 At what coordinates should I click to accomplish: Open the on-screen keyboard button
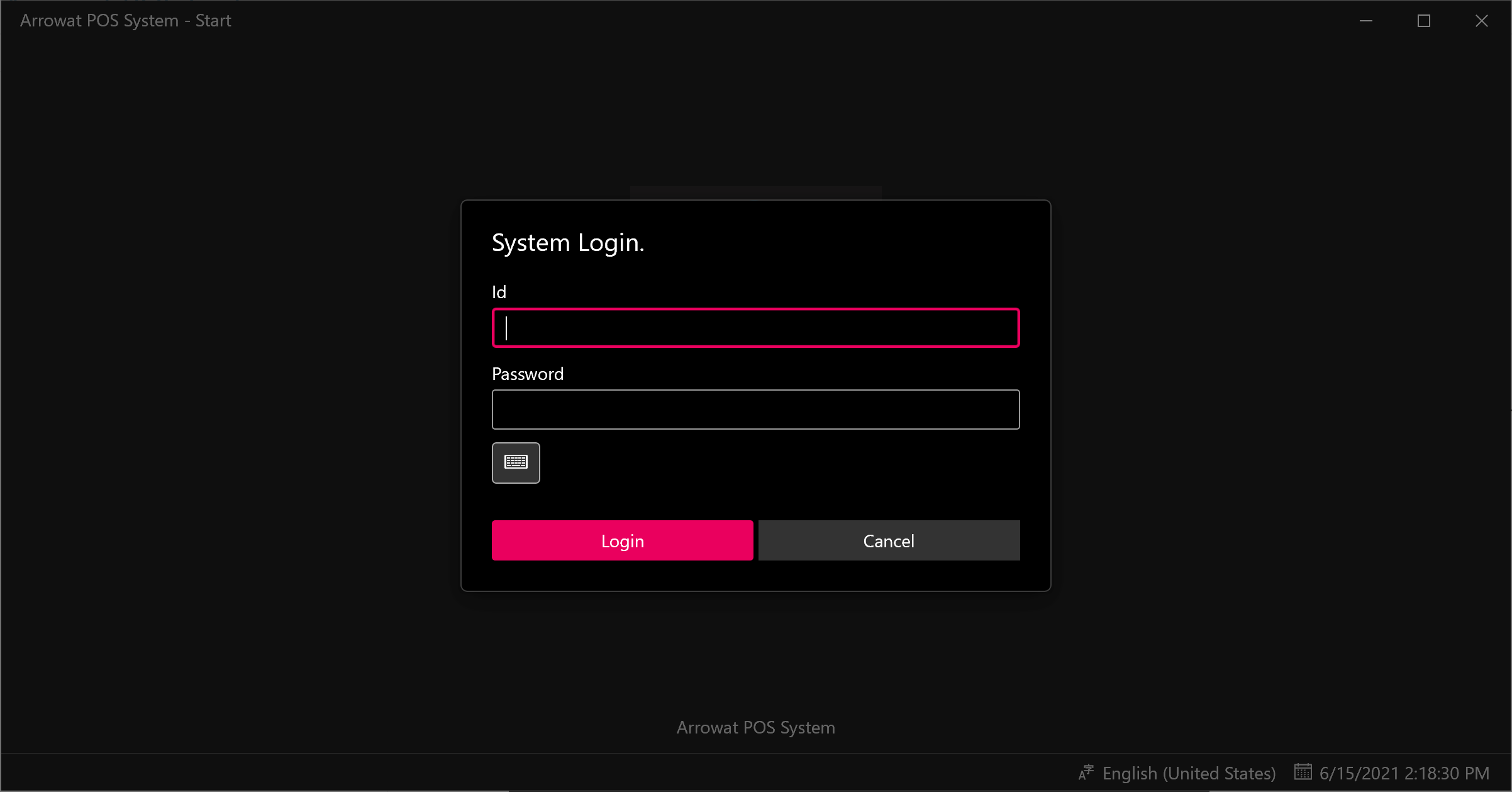[516, 462]
